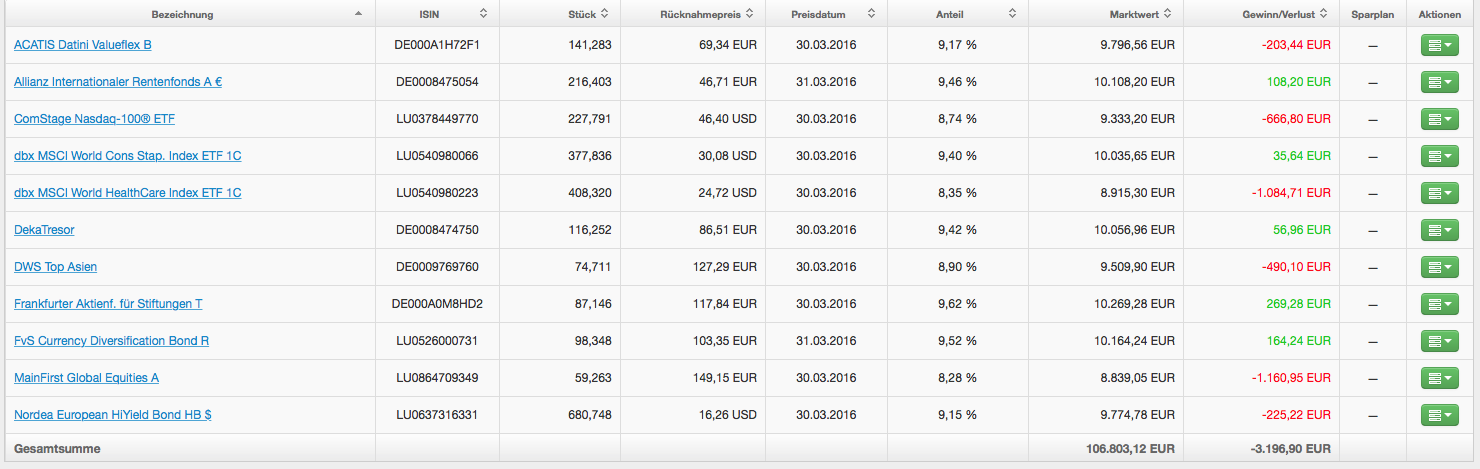Open dbx MSCI World Cons Stap. Index link

(127, 156)
